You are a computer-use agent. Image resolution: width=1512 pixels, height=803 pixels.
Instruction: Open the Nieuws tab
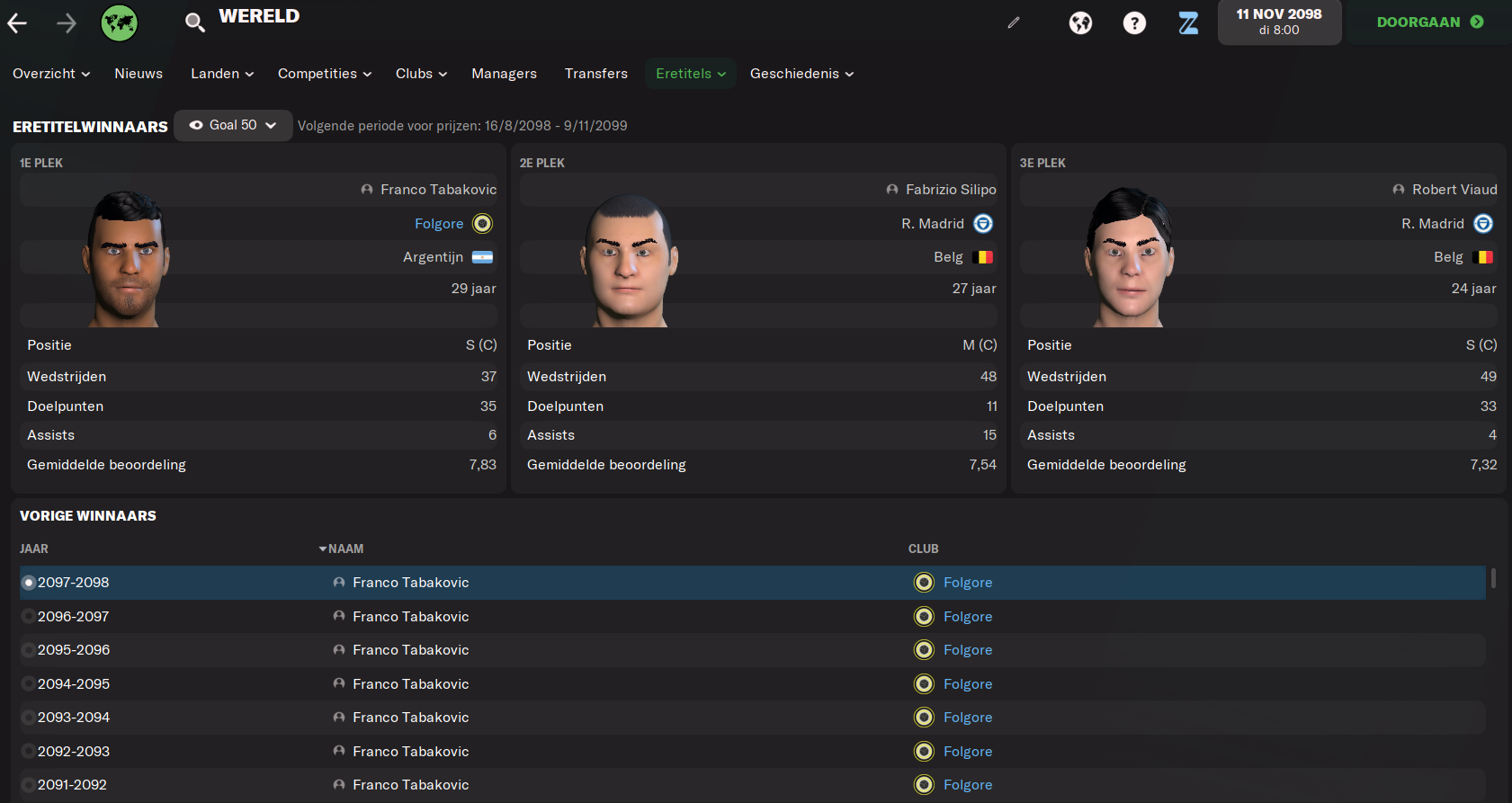[139, 74]
